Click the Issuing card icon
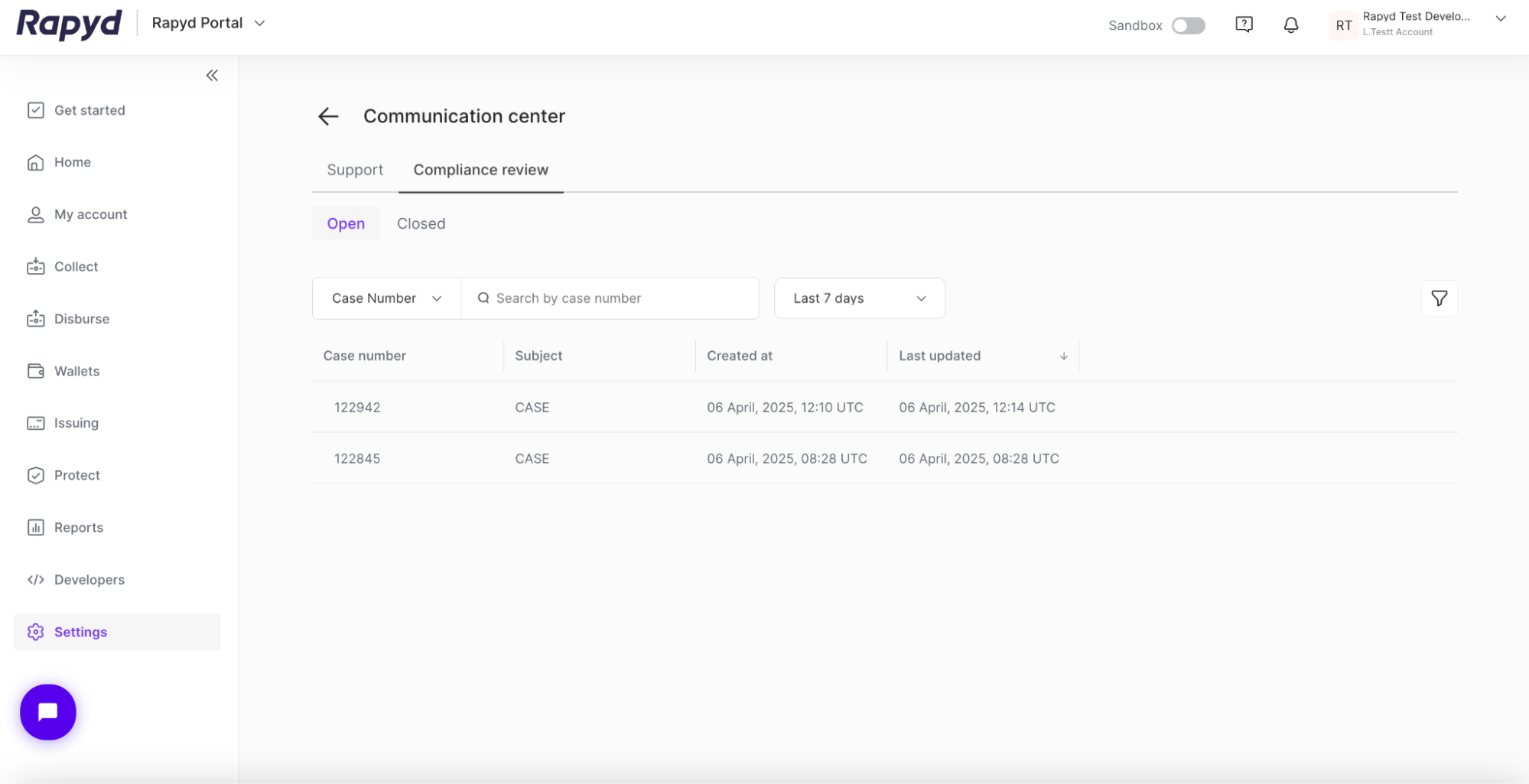The height and width of the screenshot is (784, 1529). pyautogui.click(x=35, y=423)
